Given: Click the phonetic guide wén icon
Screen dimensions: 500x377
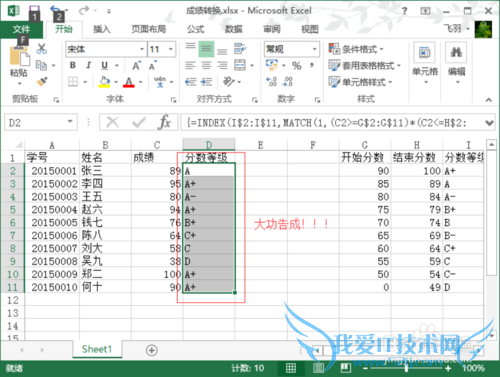Looking at the screenshot, I should (160, 81).
